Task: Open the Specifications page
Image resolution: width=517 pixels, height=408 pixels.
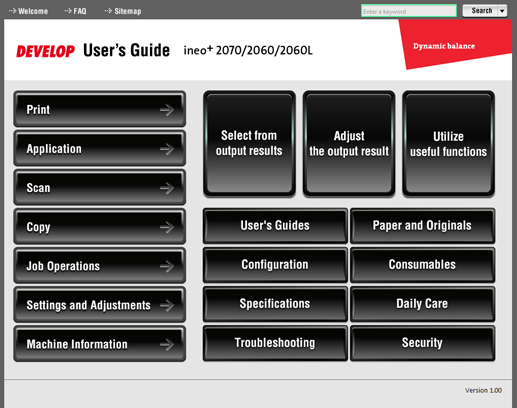Action: [275, 304]
